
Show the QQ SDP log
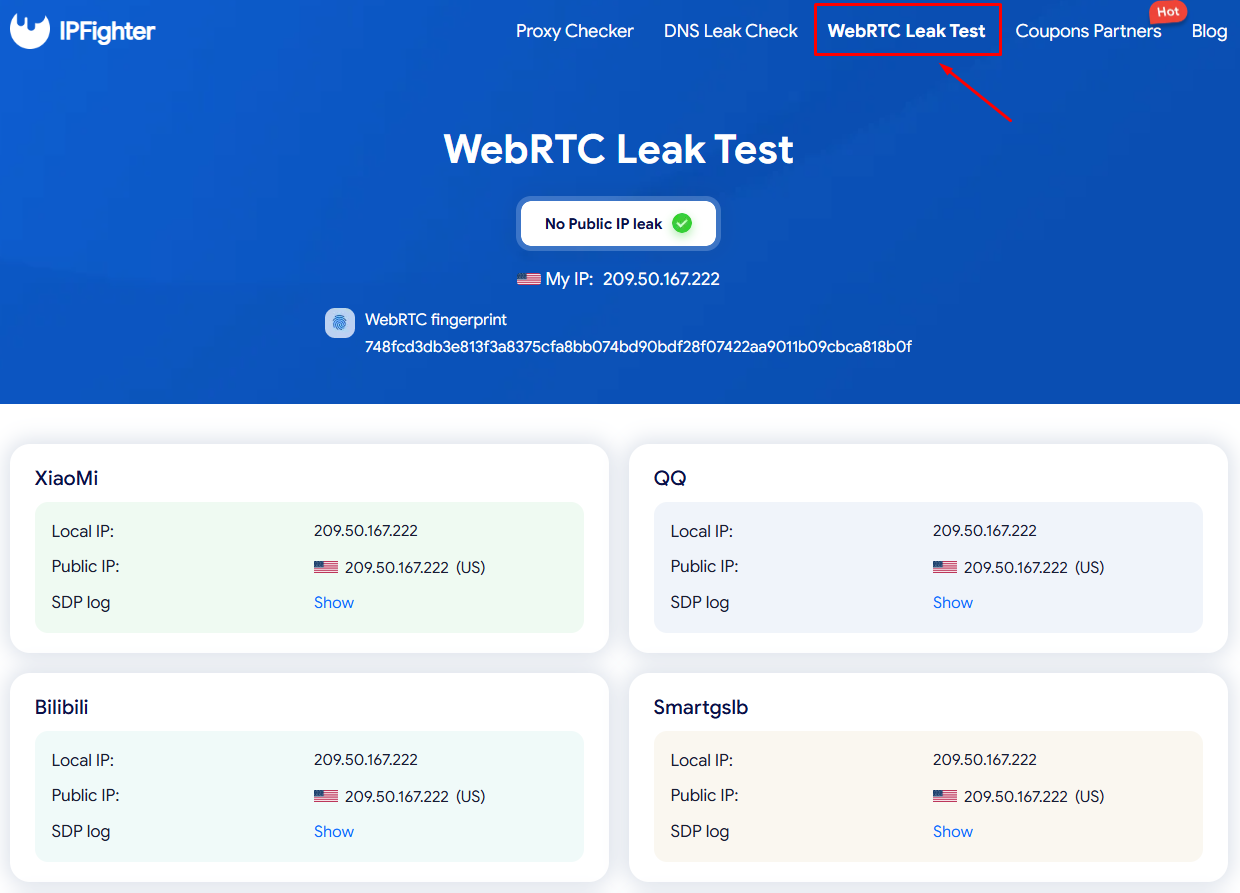(953, 603)
